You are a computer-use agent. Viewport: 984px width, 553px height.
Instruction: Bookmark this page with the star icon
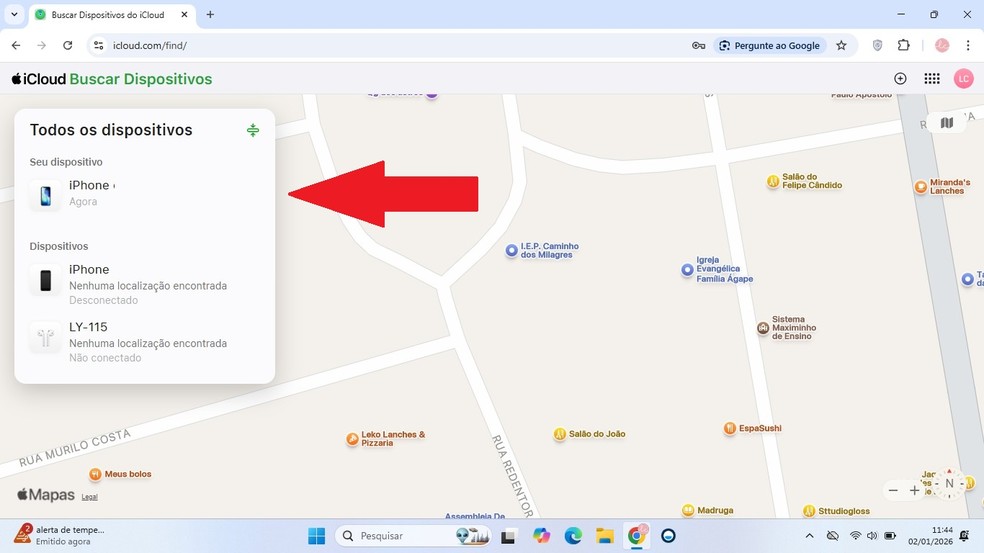pyautogui.click(x=842, y=45)
